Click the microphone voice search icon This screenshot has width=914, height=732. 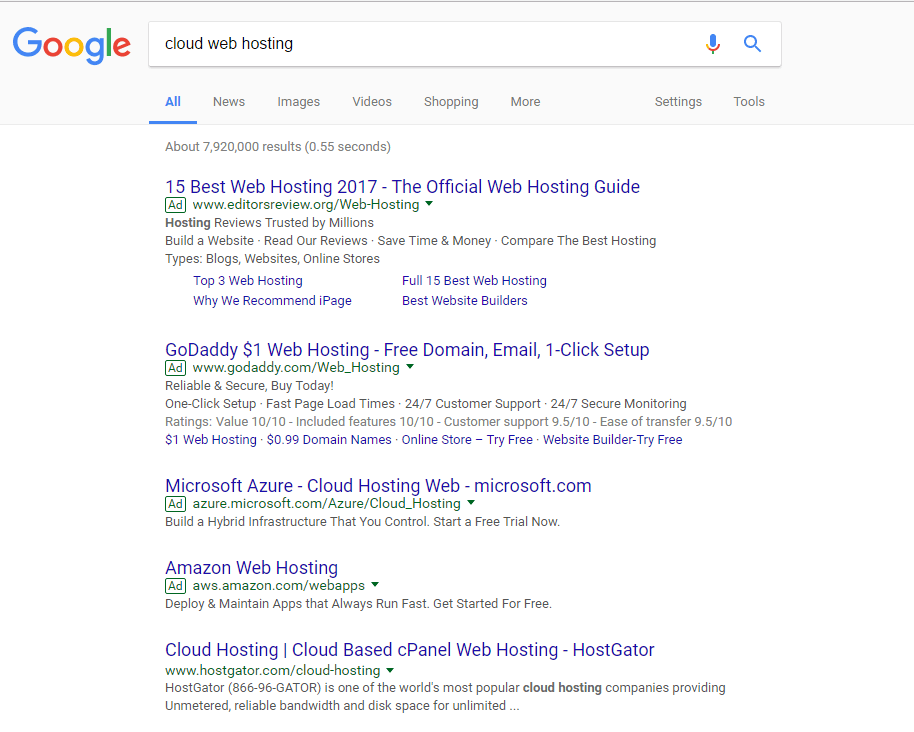tap(712, 44)
